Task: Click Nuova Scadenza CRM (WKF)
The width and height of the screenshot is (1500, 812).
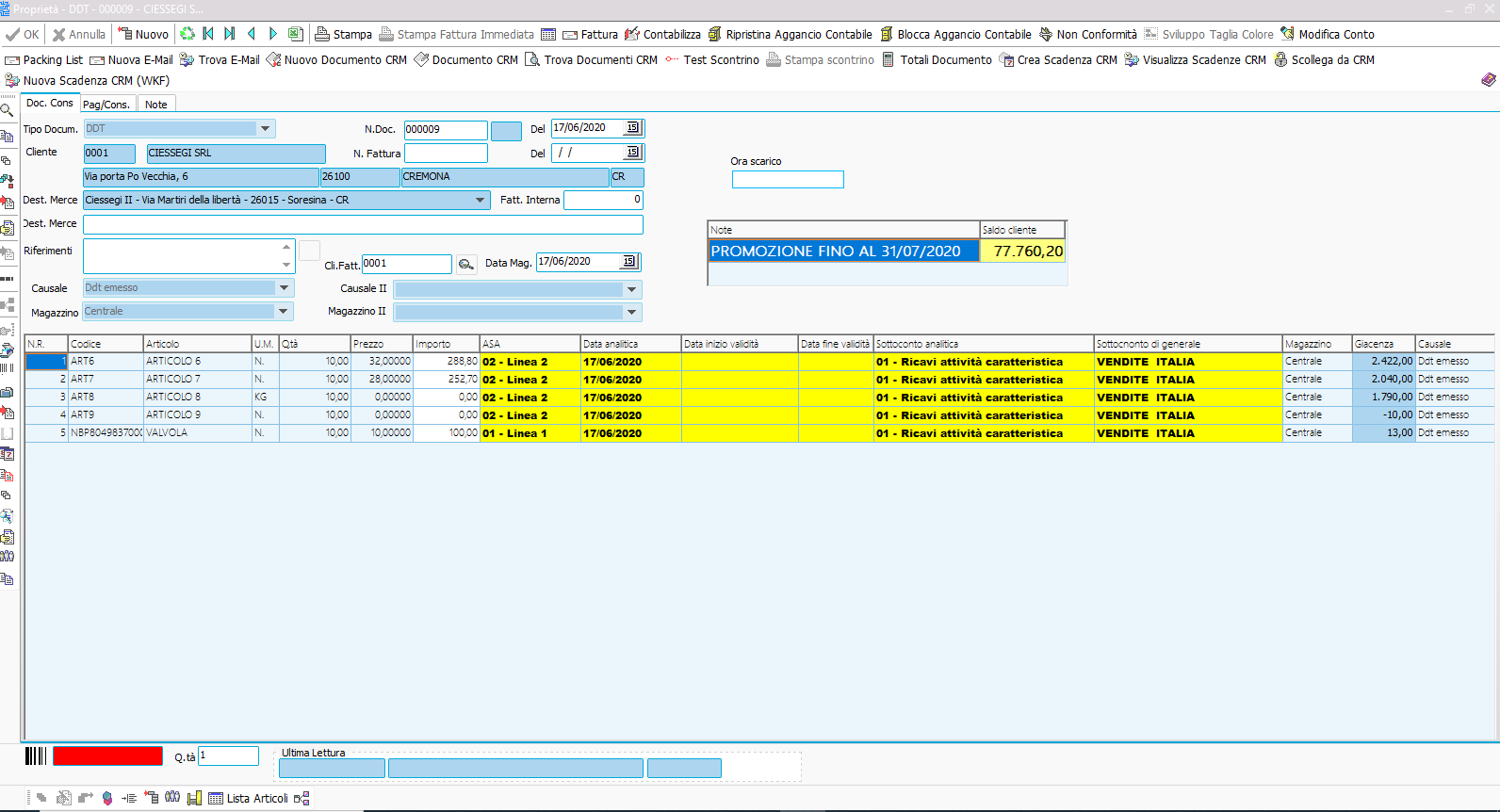Action: [87, 80]
